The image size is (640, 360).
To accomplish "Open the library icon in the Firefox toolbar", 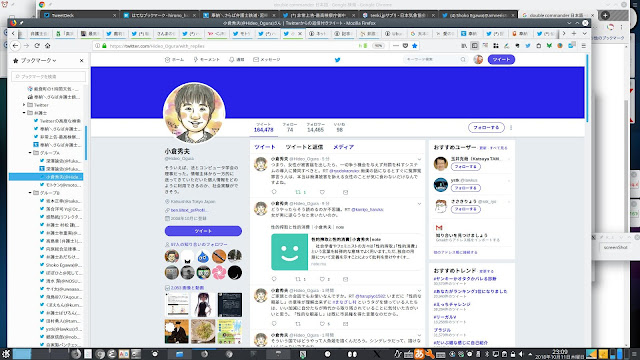I will (464, 46).
